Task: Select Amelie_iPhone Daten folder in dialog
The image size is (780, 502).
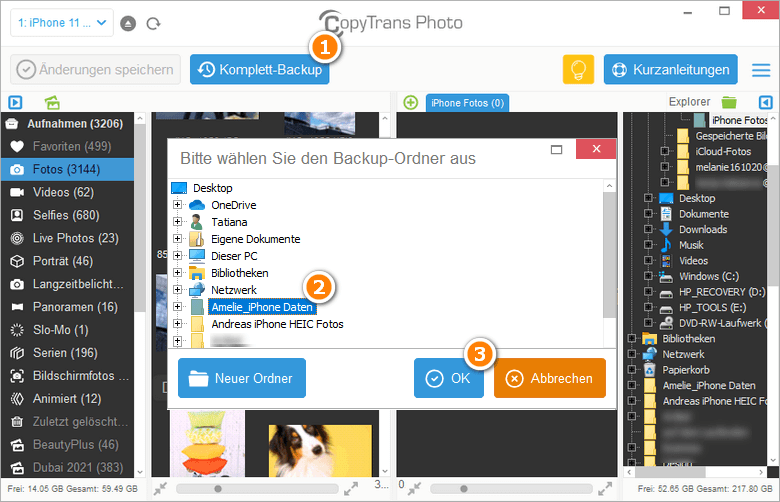Action: [x=262, y=307]
